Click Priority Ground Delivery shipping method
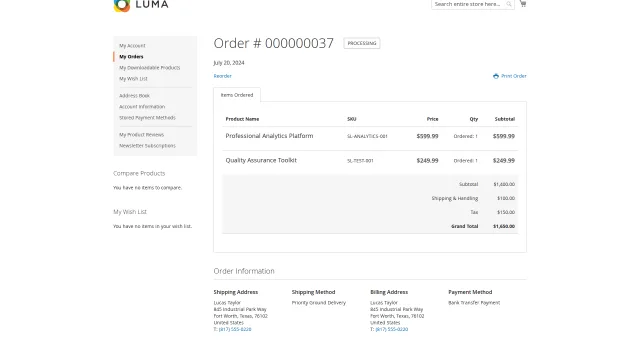Viewport: 640px width, 360px height. 319,303
